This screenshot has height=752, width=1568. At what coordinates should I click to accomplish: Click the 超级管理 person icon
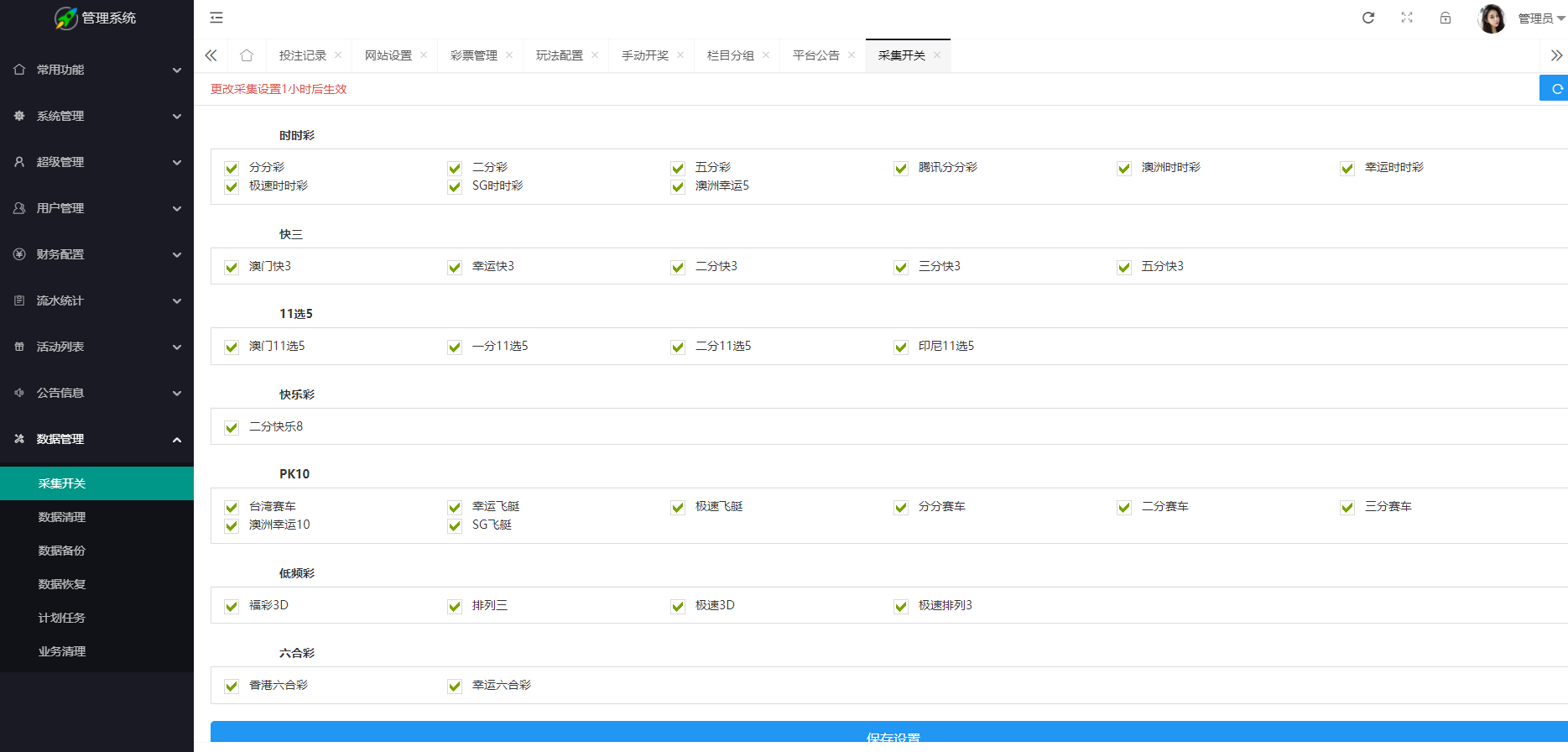(19, 162)
